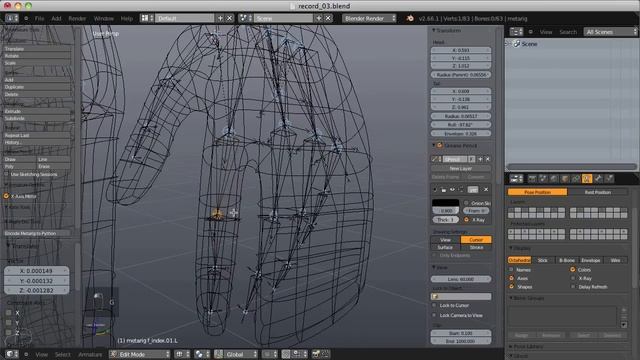Open the Object properties tab icon
Viewport: 640px width, 360px height.
(565, 179)
